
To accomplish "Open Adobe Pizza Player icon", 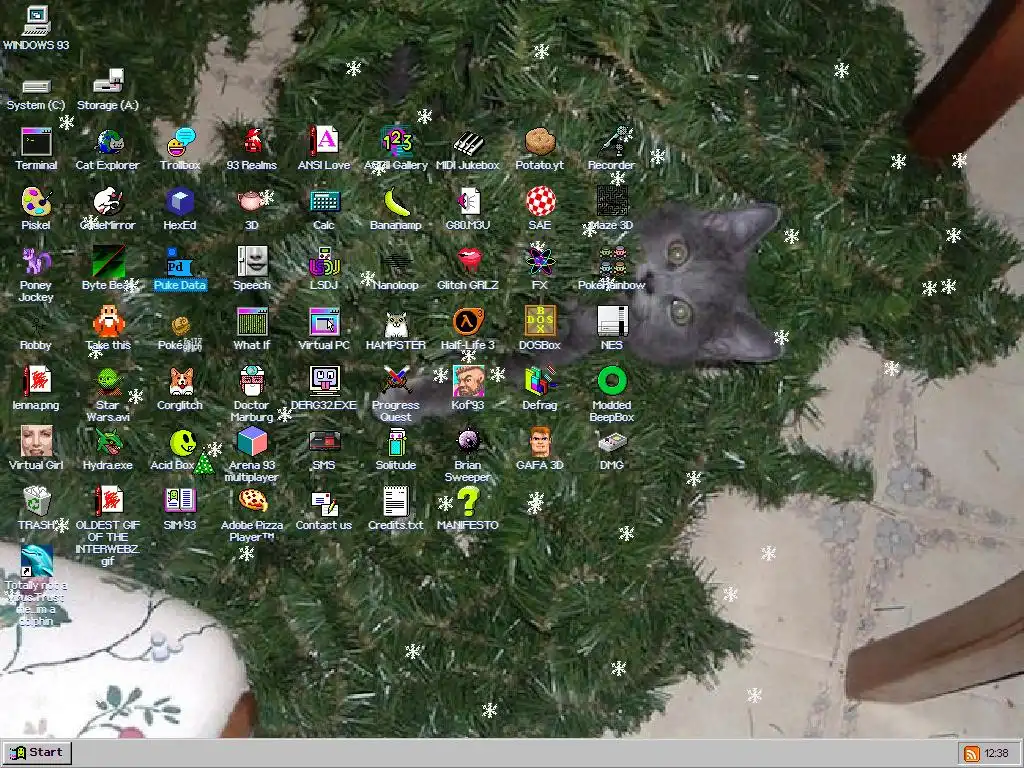I will (x=252, y=502).
